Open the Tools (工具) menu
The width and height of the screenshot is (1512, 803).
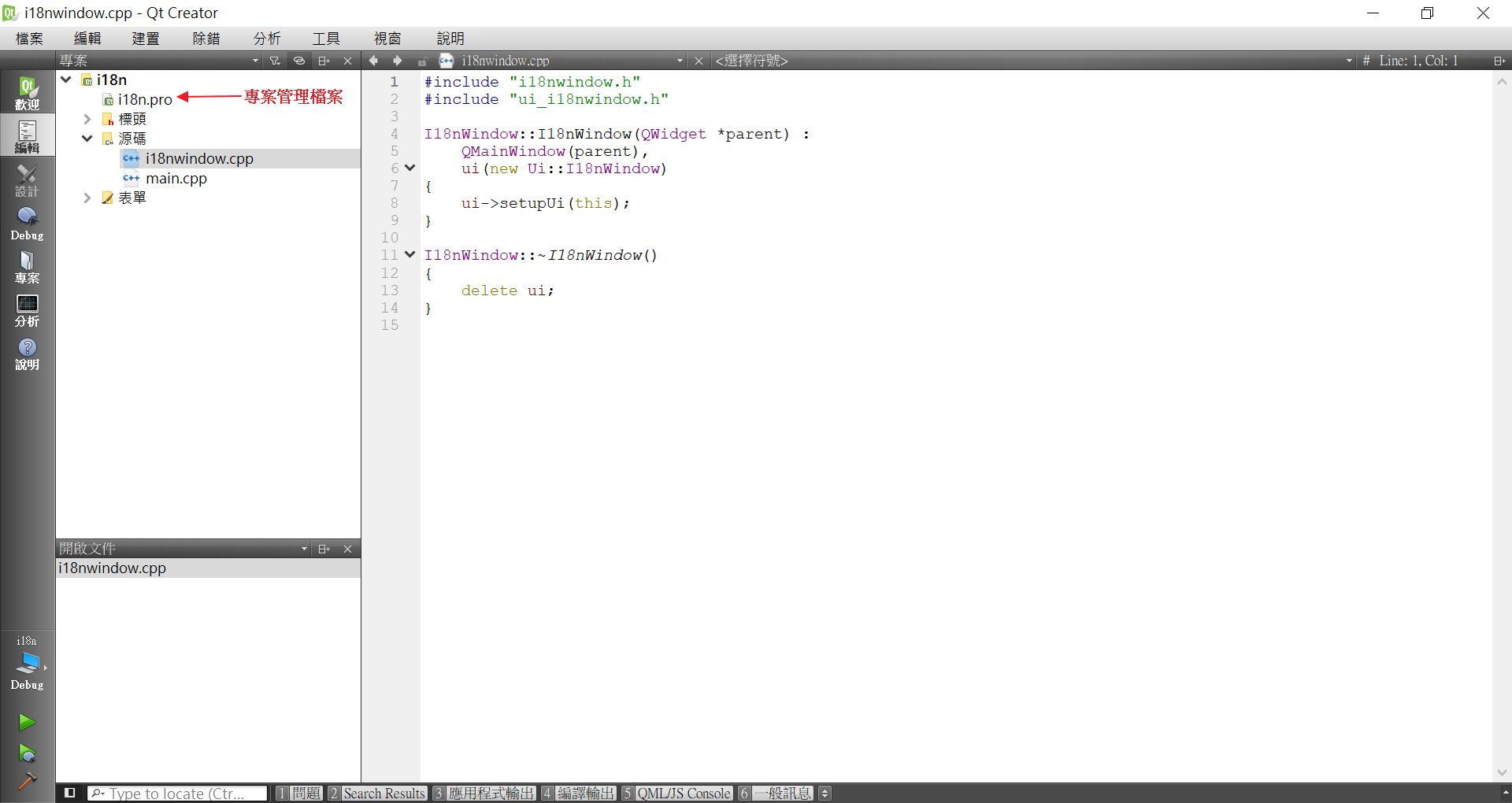tap(326, 39)
